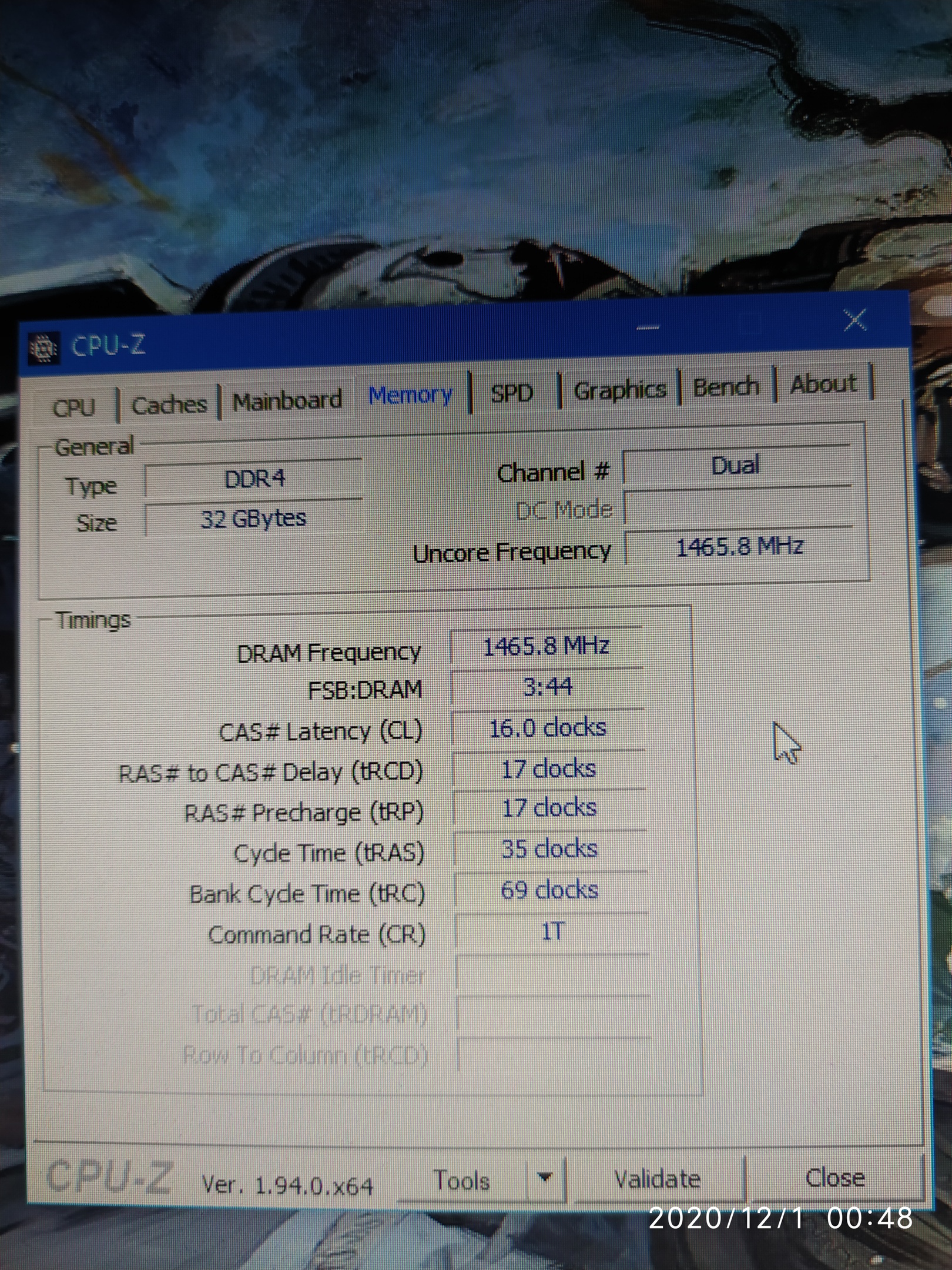
Task: Click the FSB:DRAM 3:44 value
Action: tap(548, 687)
